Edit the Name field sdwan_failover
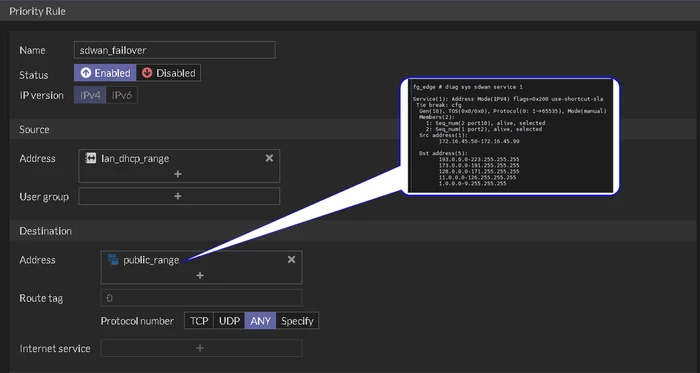 coord(175,50)
